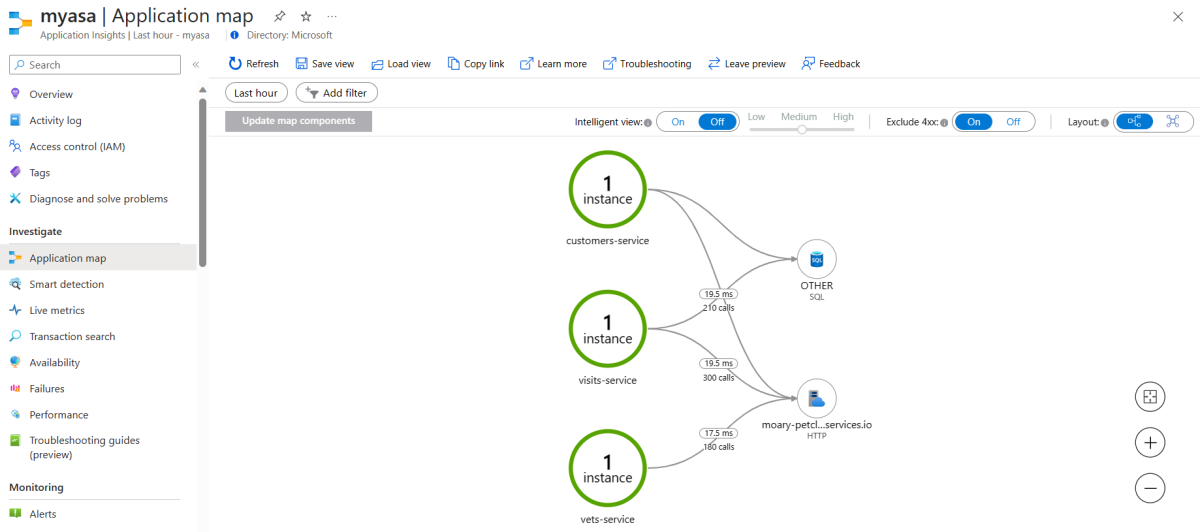1200x532 pixels.
Task: Set Exclude 4xx to Off
Action: pyautogui.click(x=1013, y=122)
